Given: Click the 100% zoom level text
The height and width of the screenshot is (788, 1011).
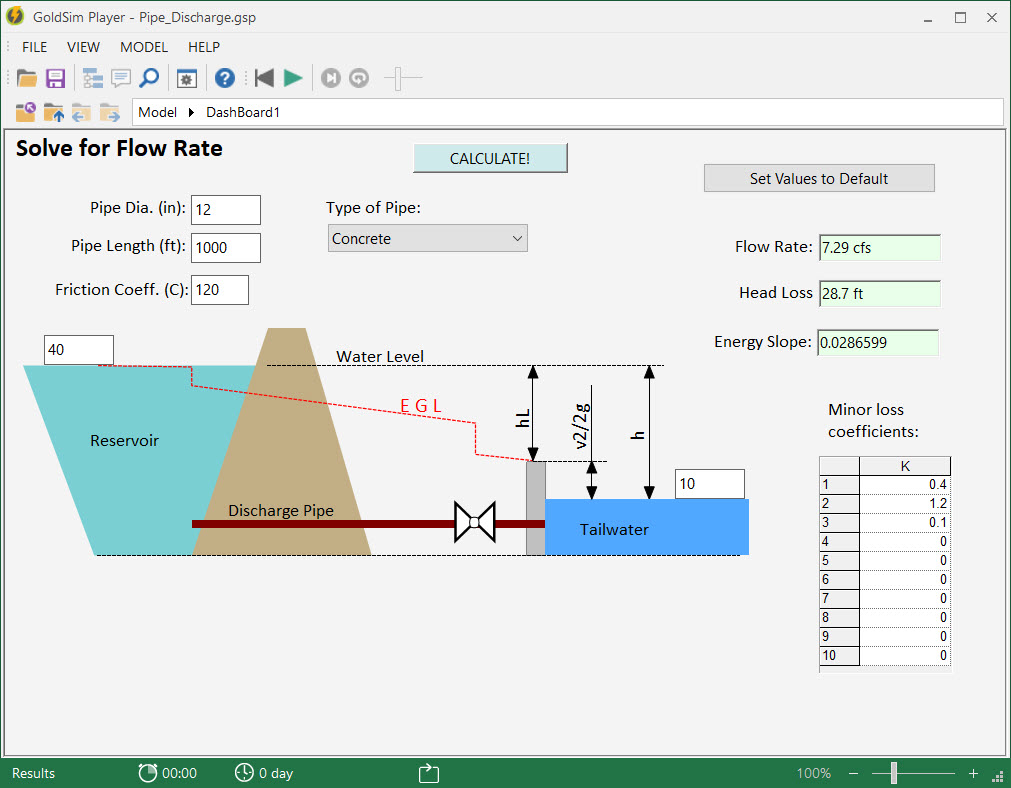Looking at the screenshot, I should tap(814, 773).
